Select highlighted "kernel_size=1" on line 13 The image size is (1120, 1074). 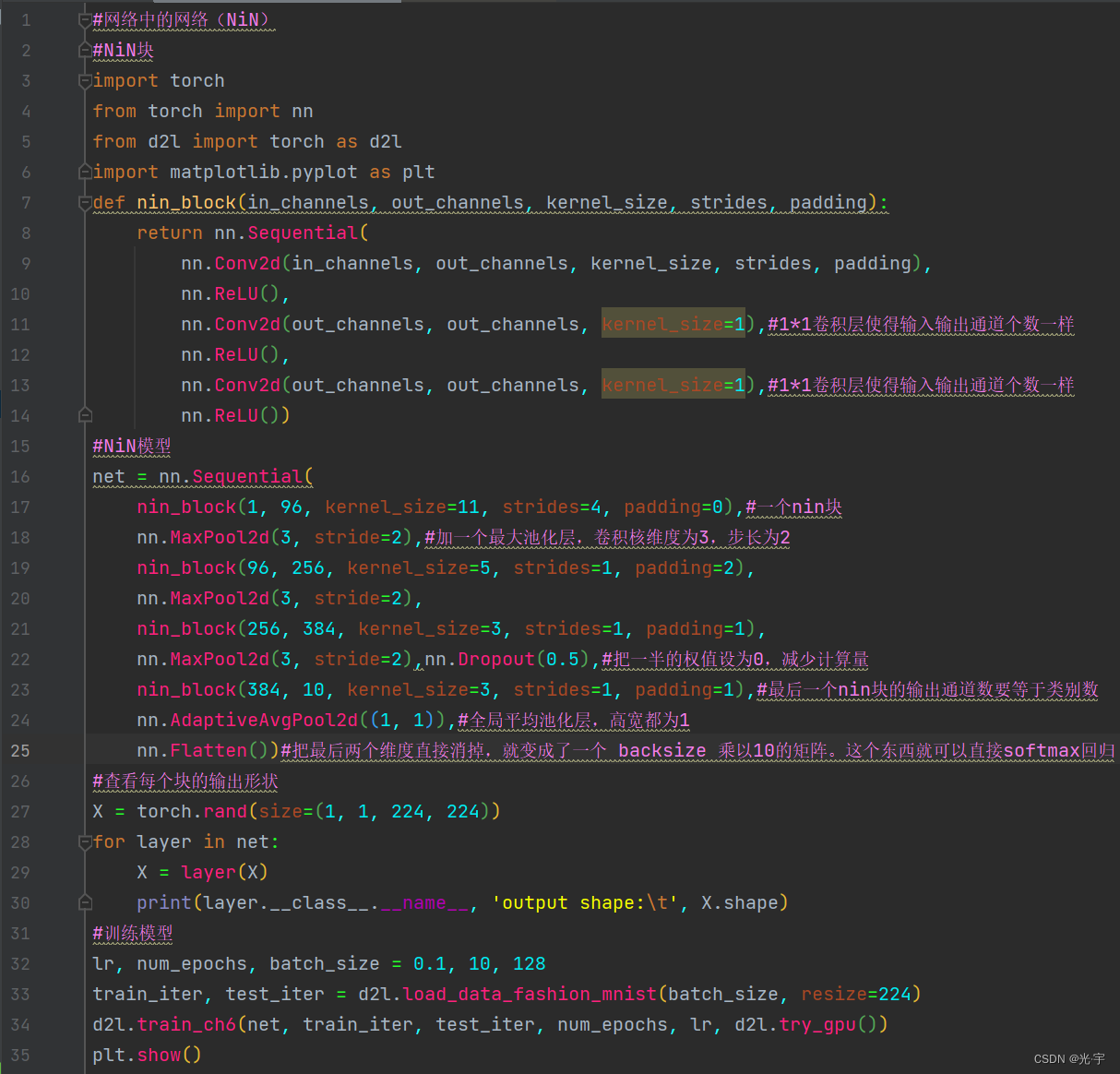pyautogui.click(x=673, y=385)
